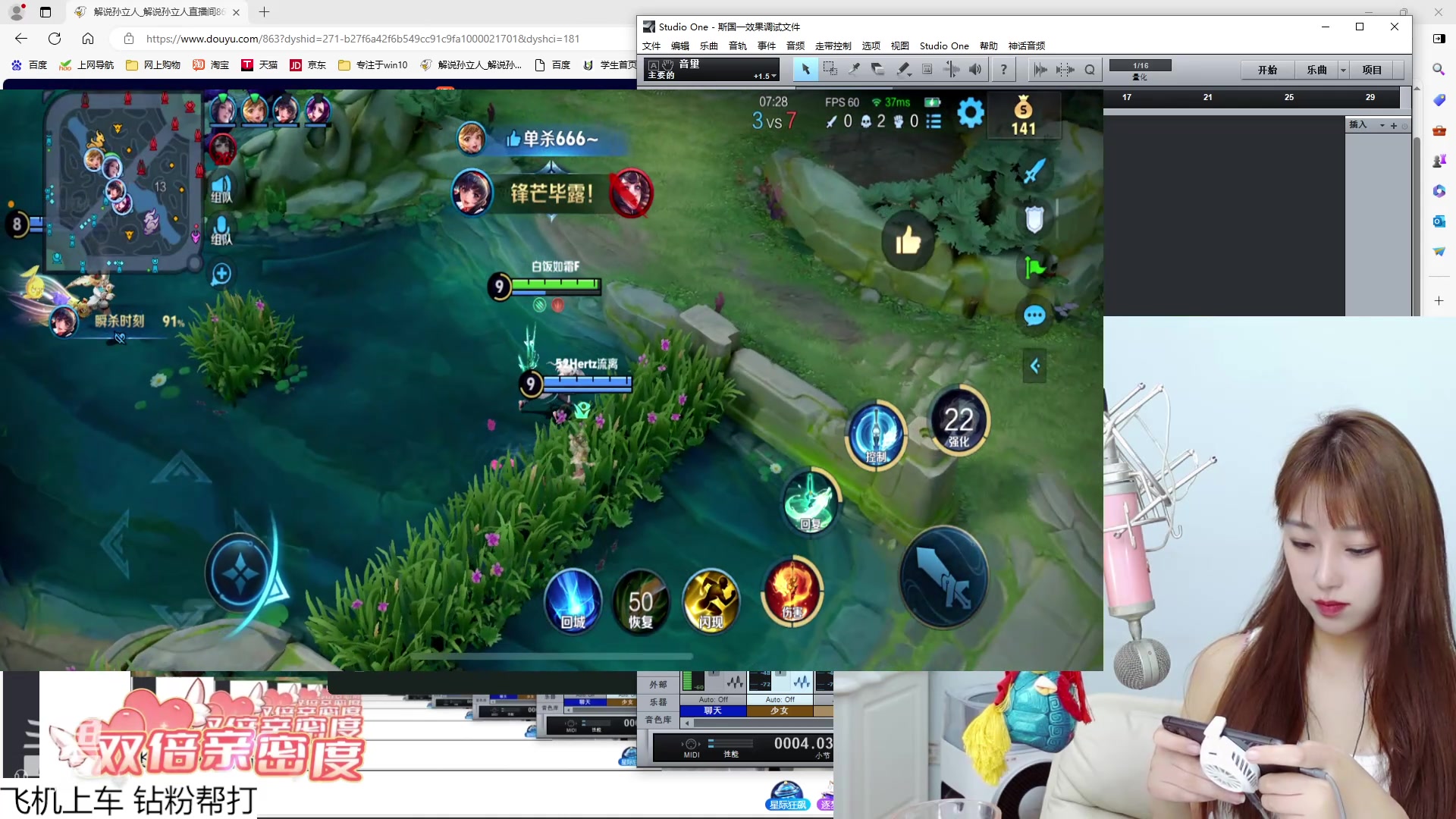The image size is (1456, 819).
Task: Select the Range tool in Studio One
Action: click(830, 70)
